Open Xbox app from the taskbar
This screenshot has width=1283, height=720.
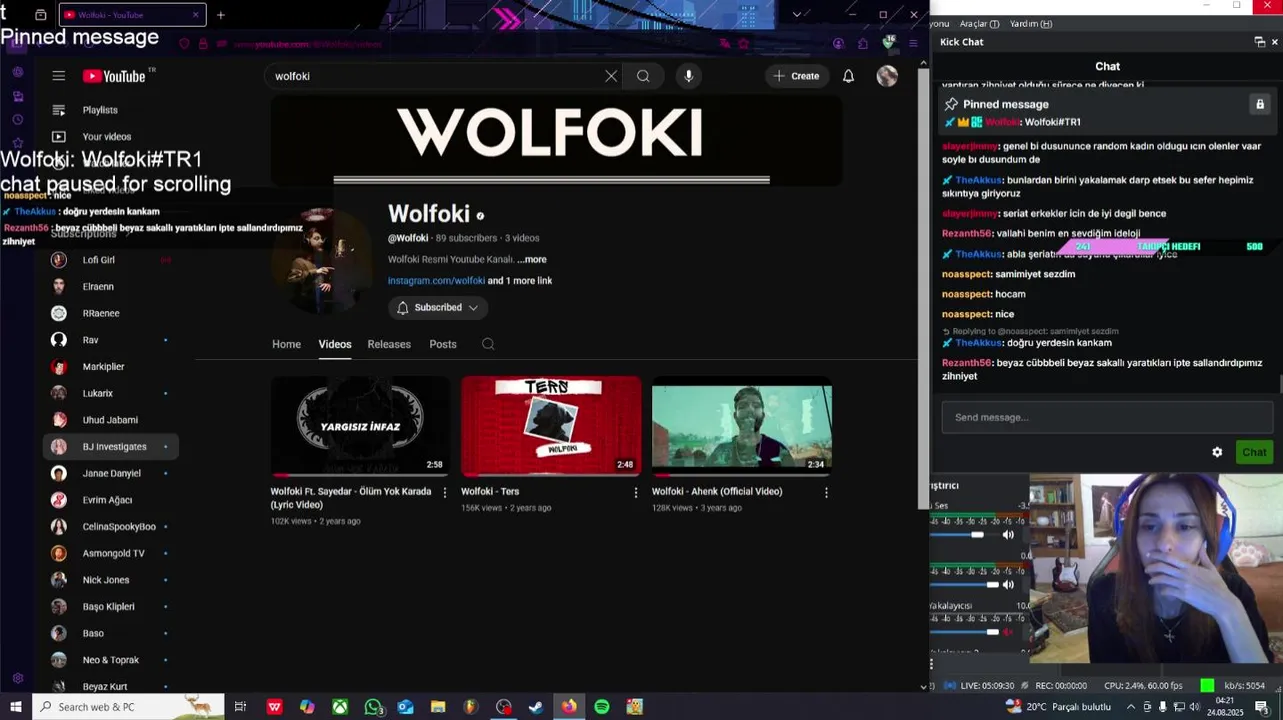[x=340, y=707]
